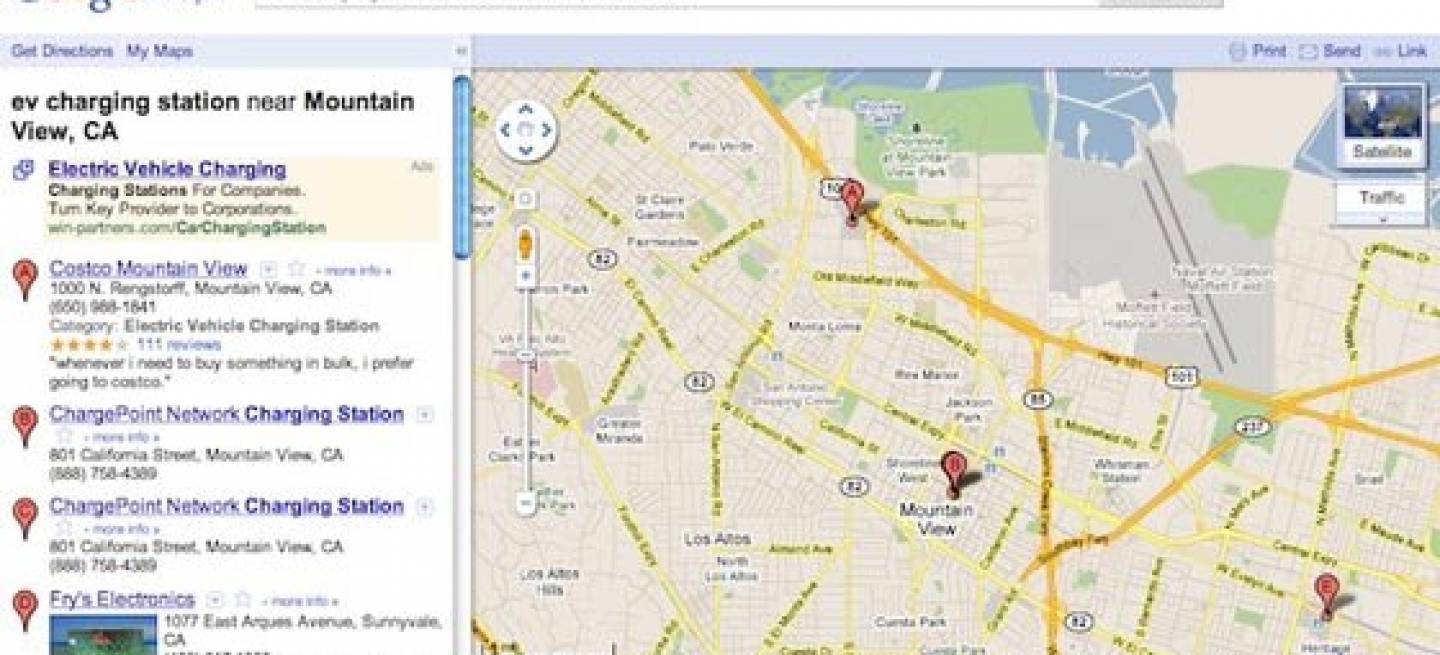
Task: Click the map zoom slider track
Action: tap(526, 390)
